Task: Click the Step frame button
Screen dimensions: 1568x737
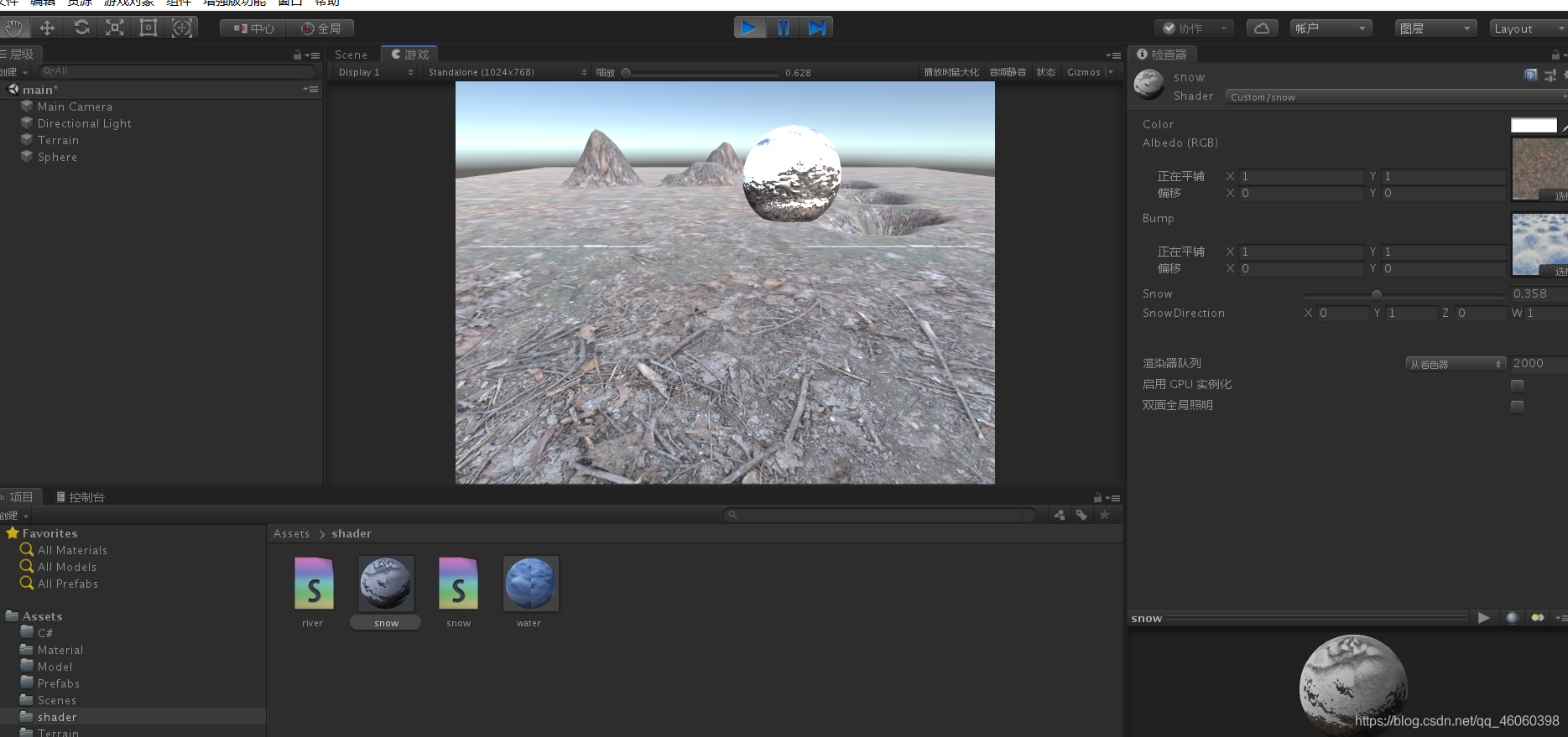Action: [816, 28]
